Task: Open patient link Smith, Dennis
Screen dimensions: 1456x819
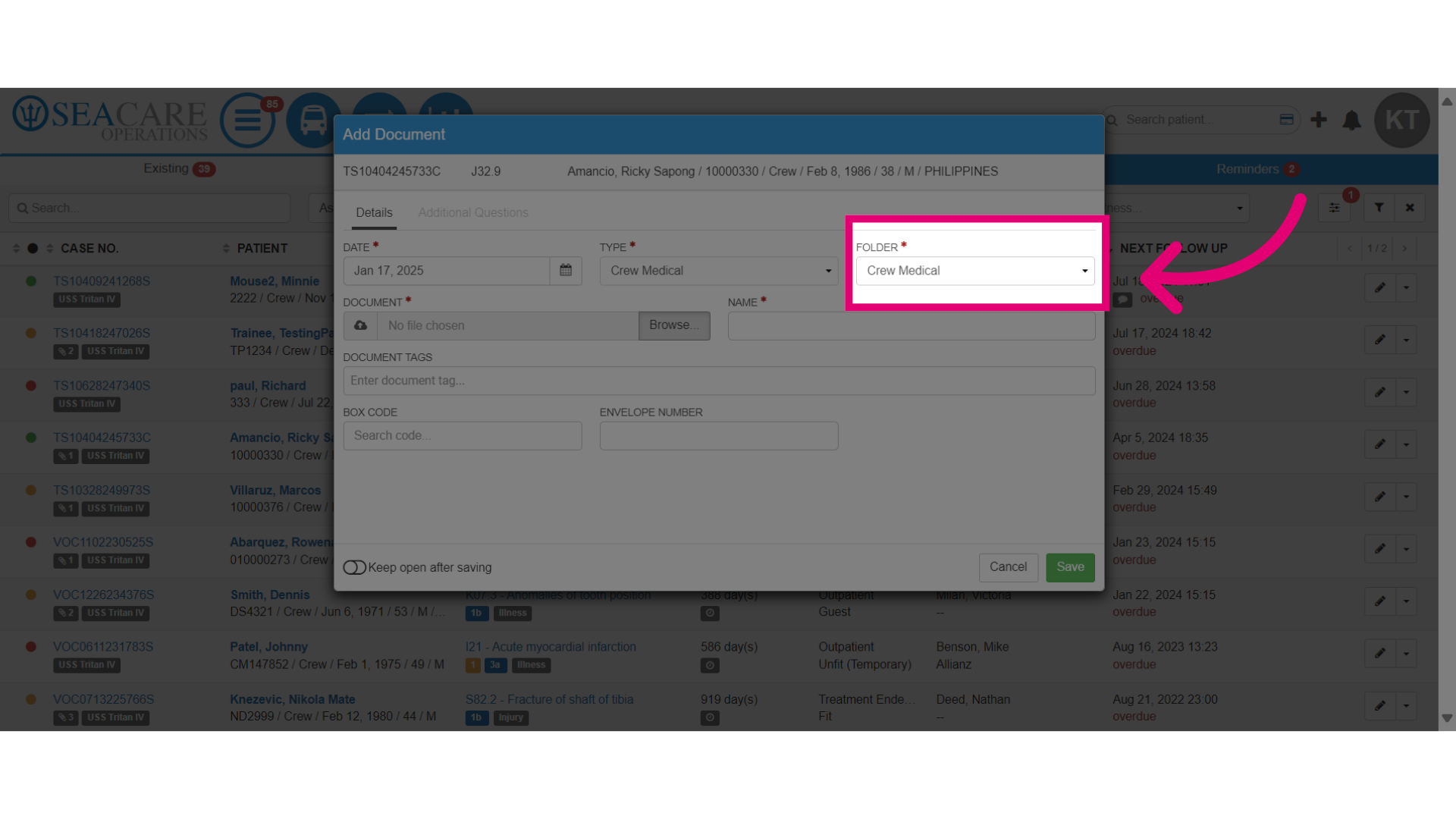Action: coord(270,595)
